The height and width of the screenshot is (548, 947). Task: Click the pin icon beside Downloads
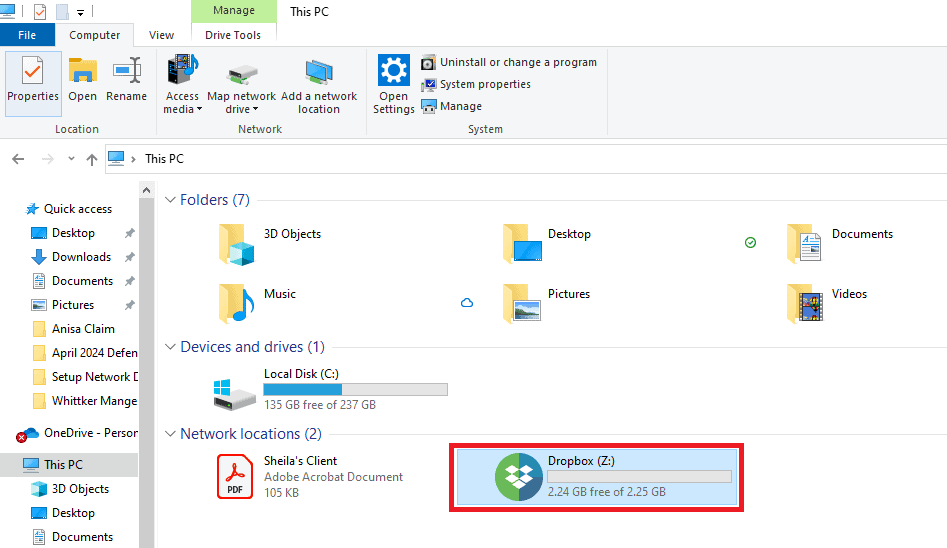click(129, 257)
